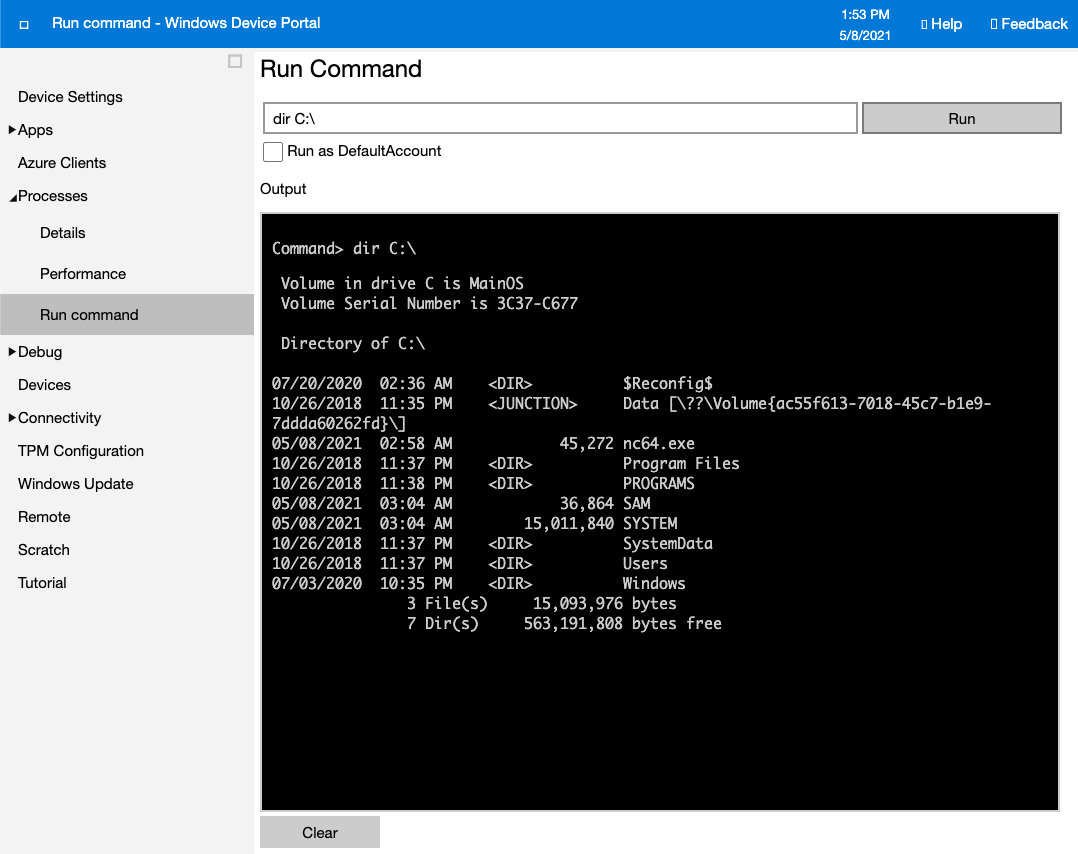1078x854 pixels.
Task: Expand the Debug section
Action: pos(12,352)
